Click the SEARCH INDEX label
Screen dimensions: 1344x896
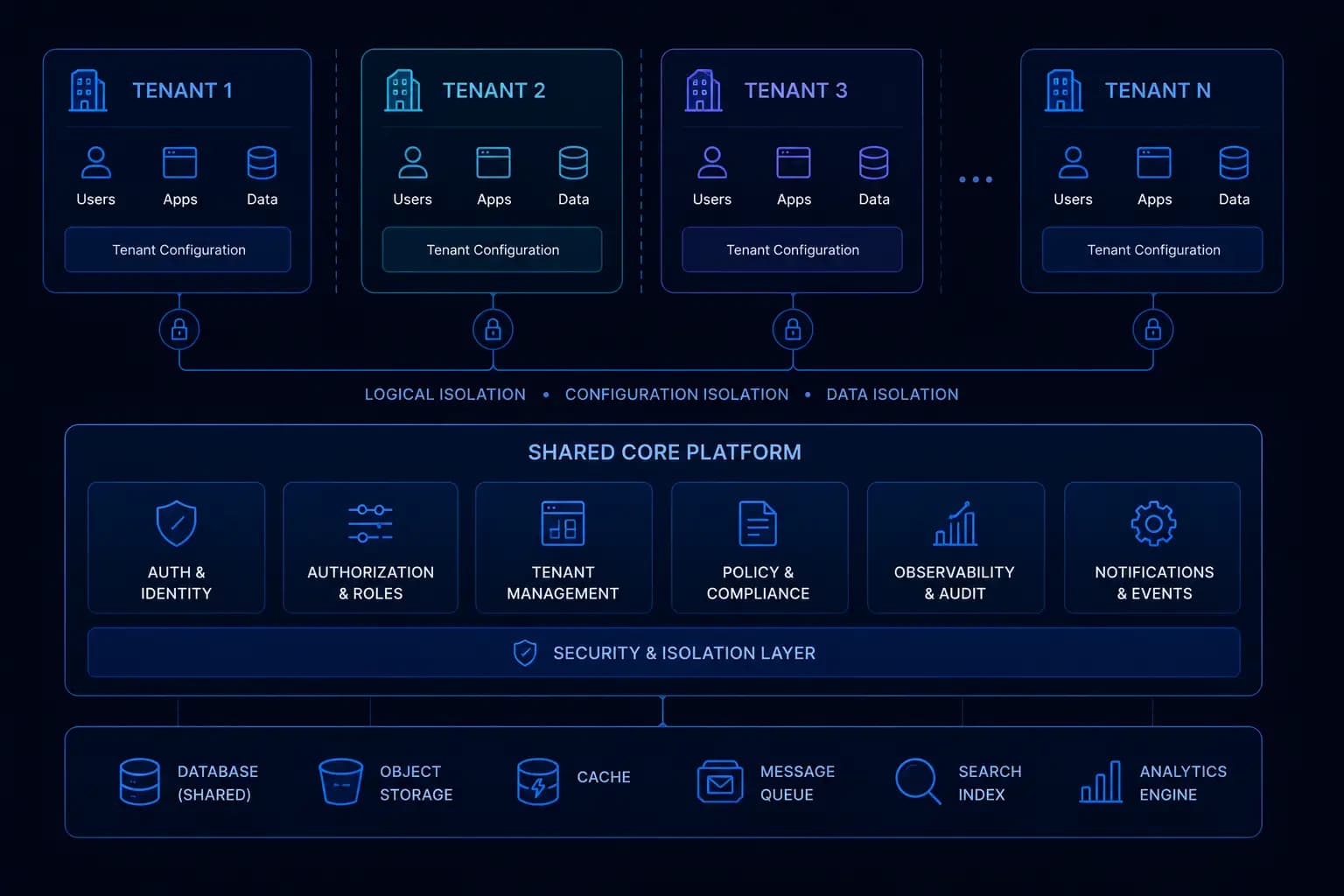tap(990, 783)
